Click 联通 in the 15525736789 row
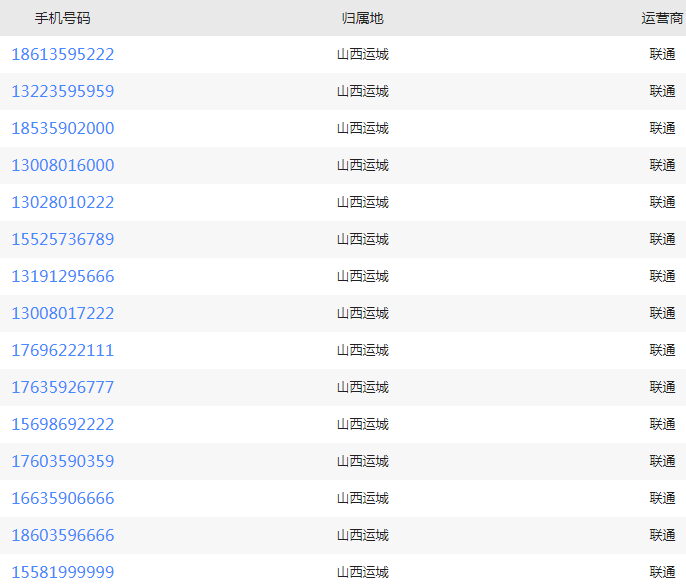The height and width of the screenshot is (587, 686). [x=662, y=239]
